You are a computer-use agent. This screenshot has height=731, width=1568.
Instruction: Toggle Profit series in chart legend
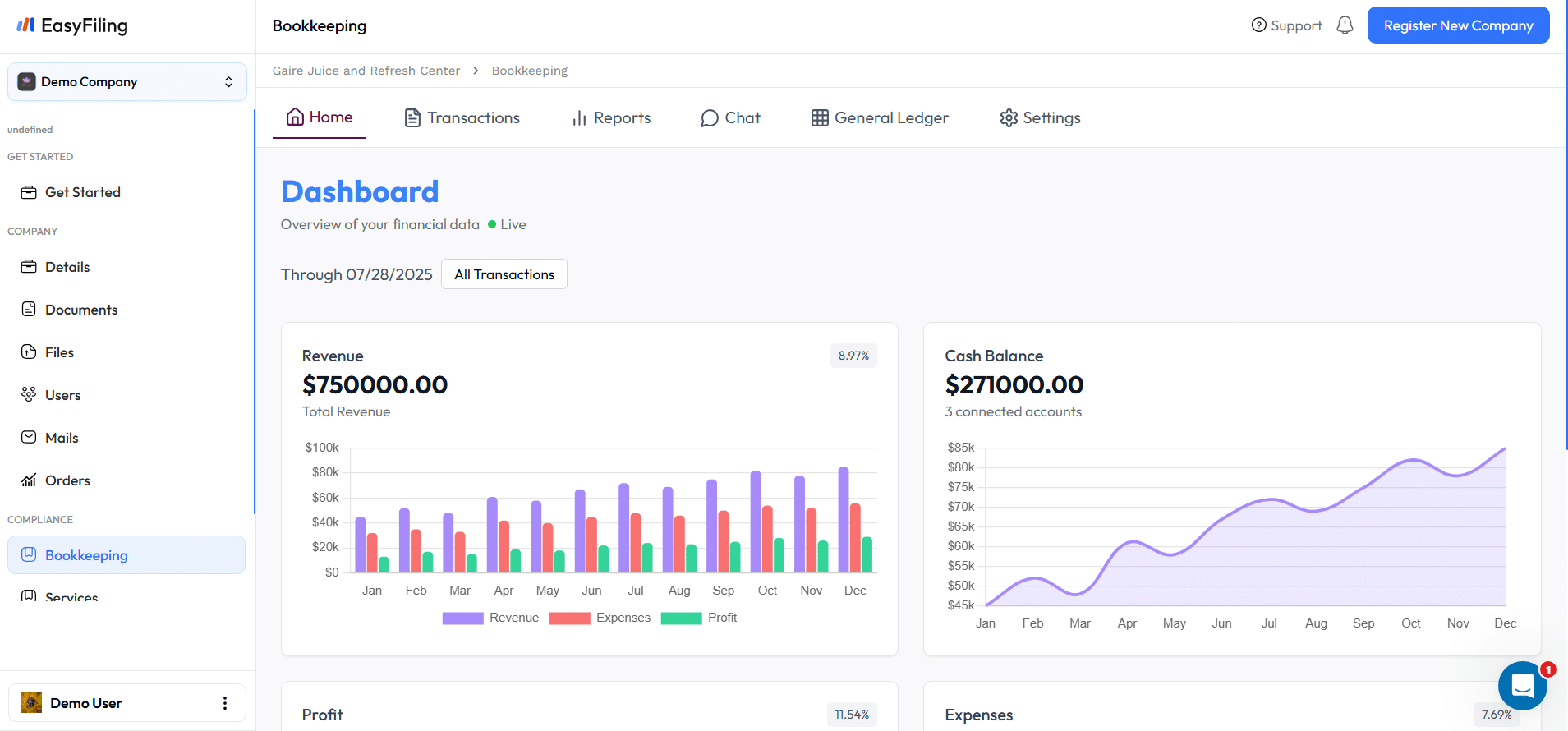click(x=699, y=618)
